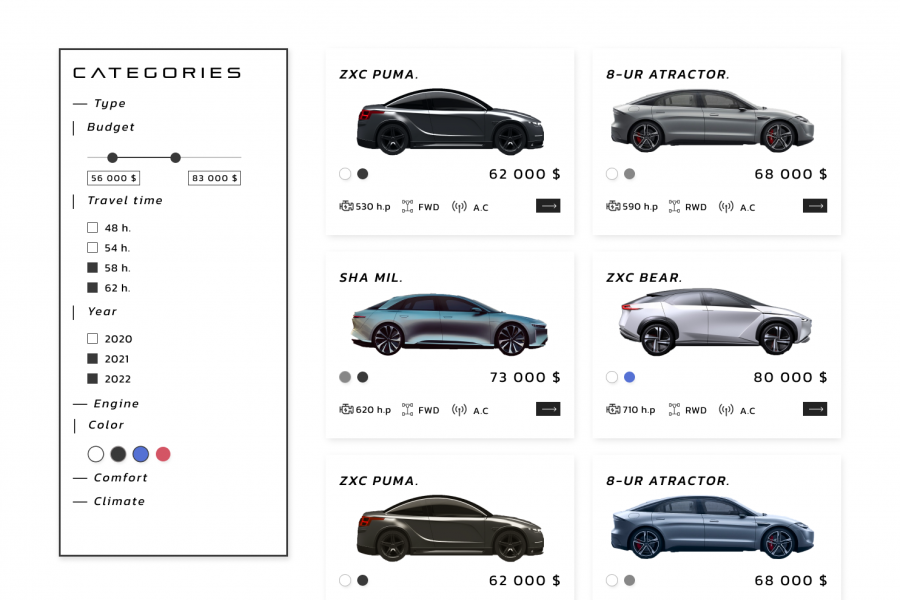The width and height of the screenshot is (900, 600).
Task: Check the 48 h. travel time box
Action: click(x=92, y=227)
